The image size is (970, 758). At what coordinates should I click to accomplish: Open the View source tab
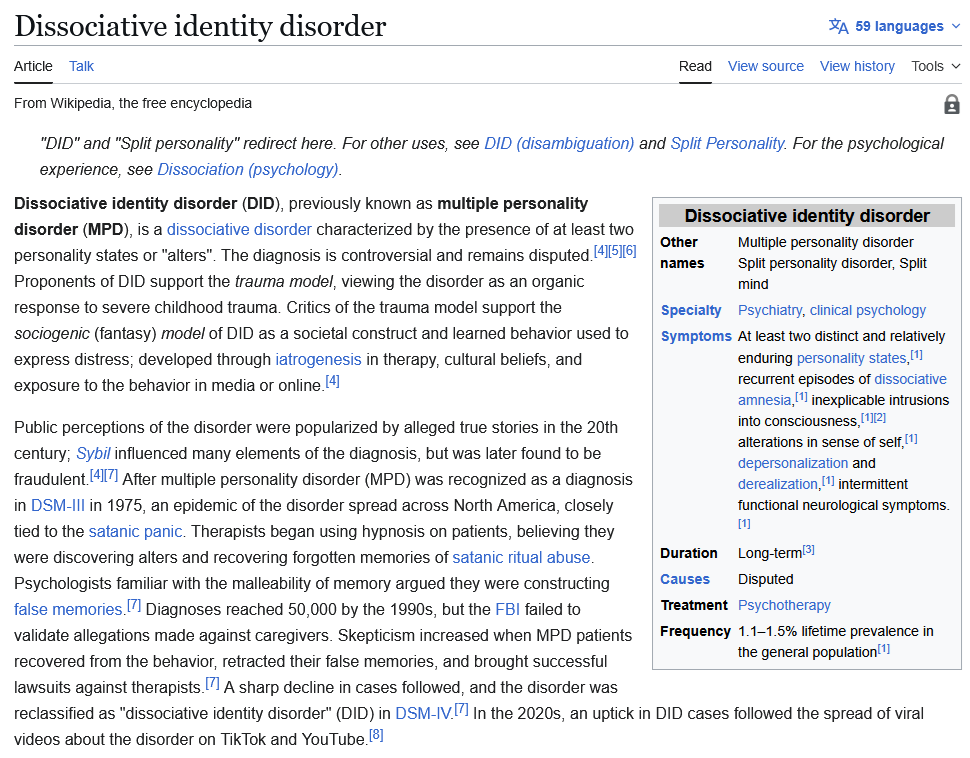coord(766,66)
